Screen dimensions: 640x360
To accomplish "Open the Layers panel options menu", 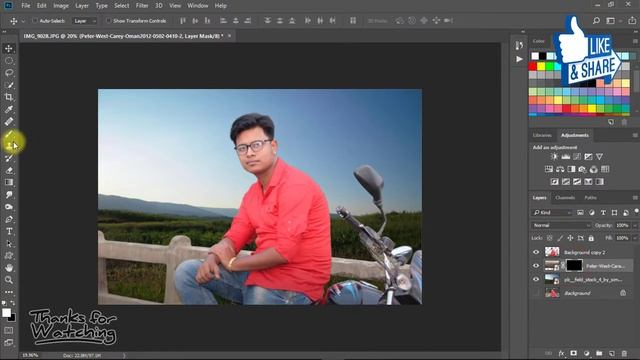I will tap(635, 198).
